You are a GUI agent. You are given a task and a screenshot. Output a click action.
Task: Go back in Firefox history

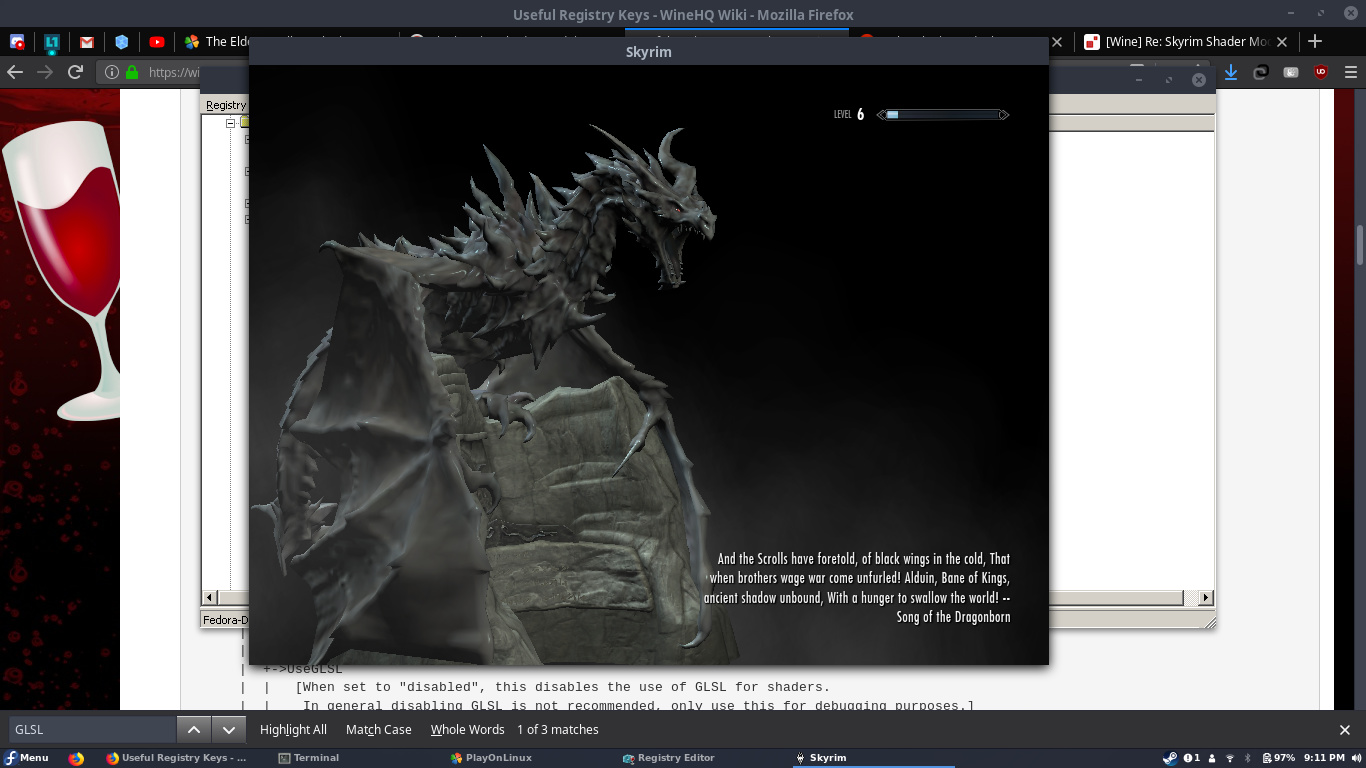point(14,72)
